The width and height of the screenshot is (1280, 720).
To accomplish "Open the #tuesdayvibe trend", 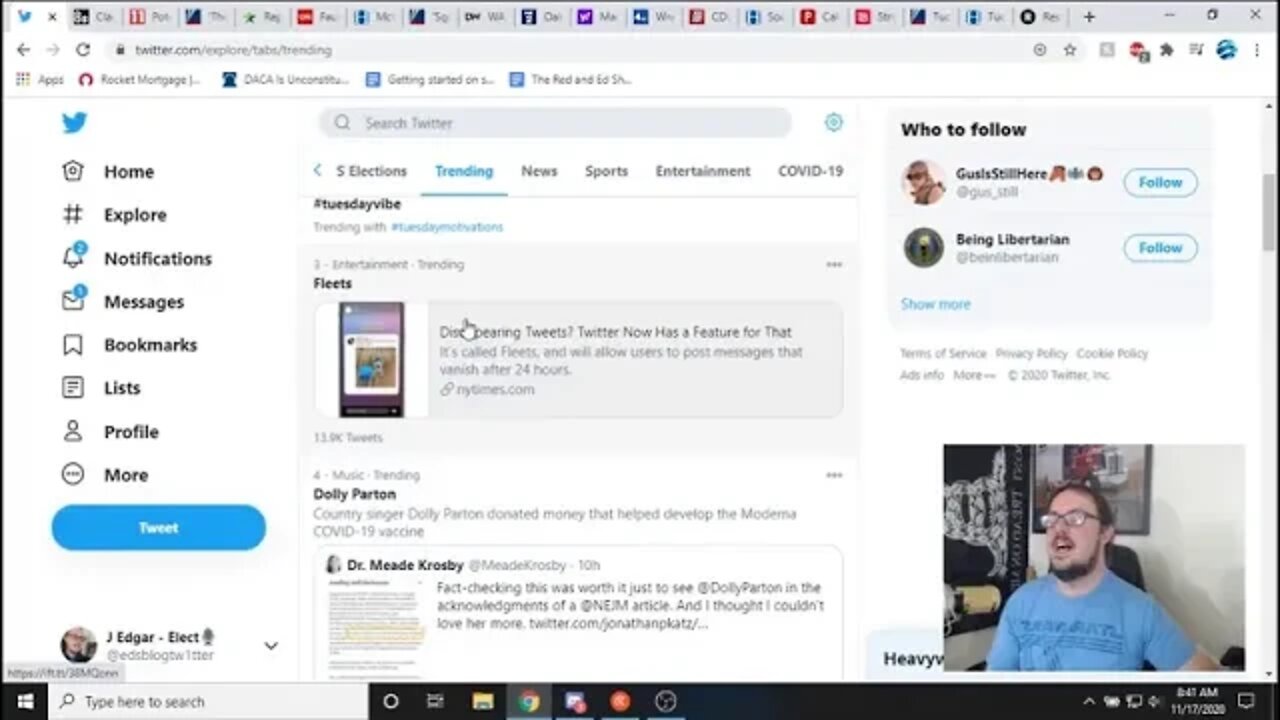I will (357, 204).
